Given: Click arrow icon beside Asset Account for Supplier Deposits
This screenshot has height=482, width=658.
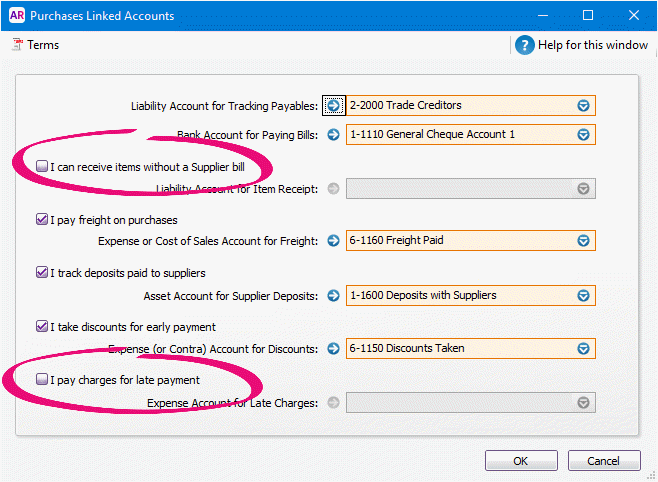Looking at the screenshot, I should 334,295.
